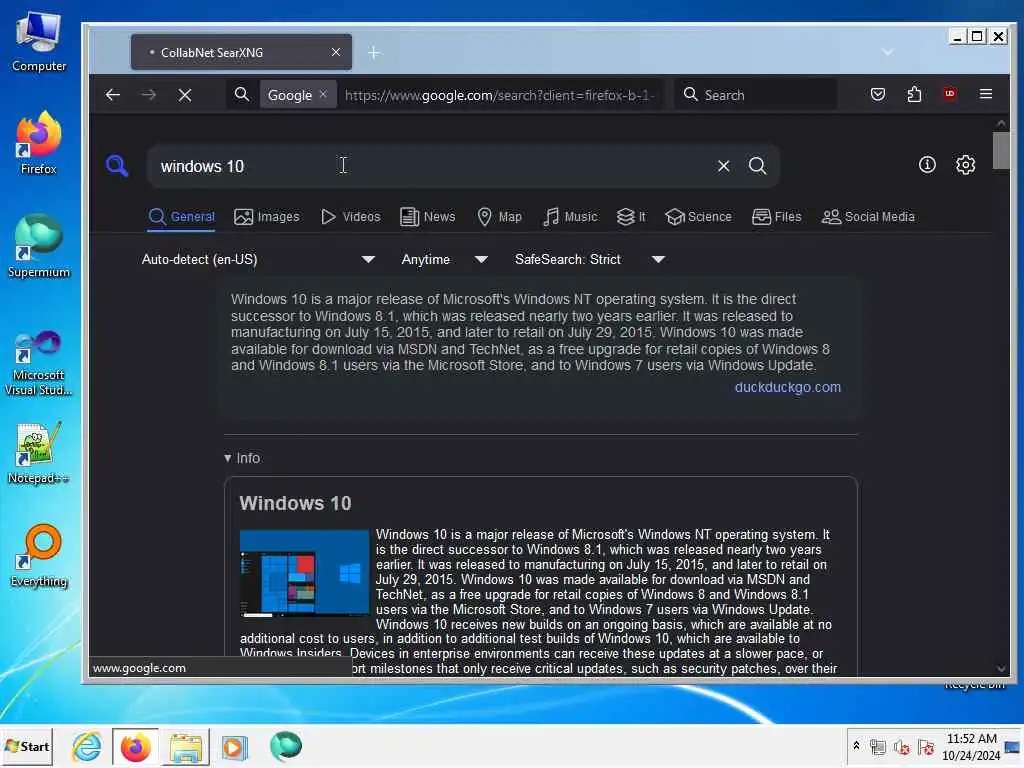Open SearXNG preferences gear icon
The height and width of the screenshot is (768, 1024).
click(x=965, y=165)
